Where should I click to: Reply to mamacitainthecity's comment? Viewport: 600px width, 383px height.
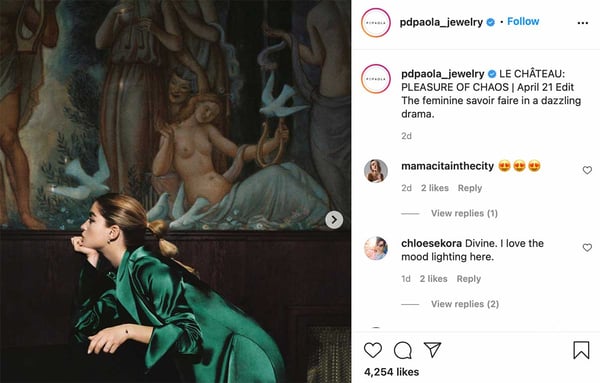[x=470, y=188]
